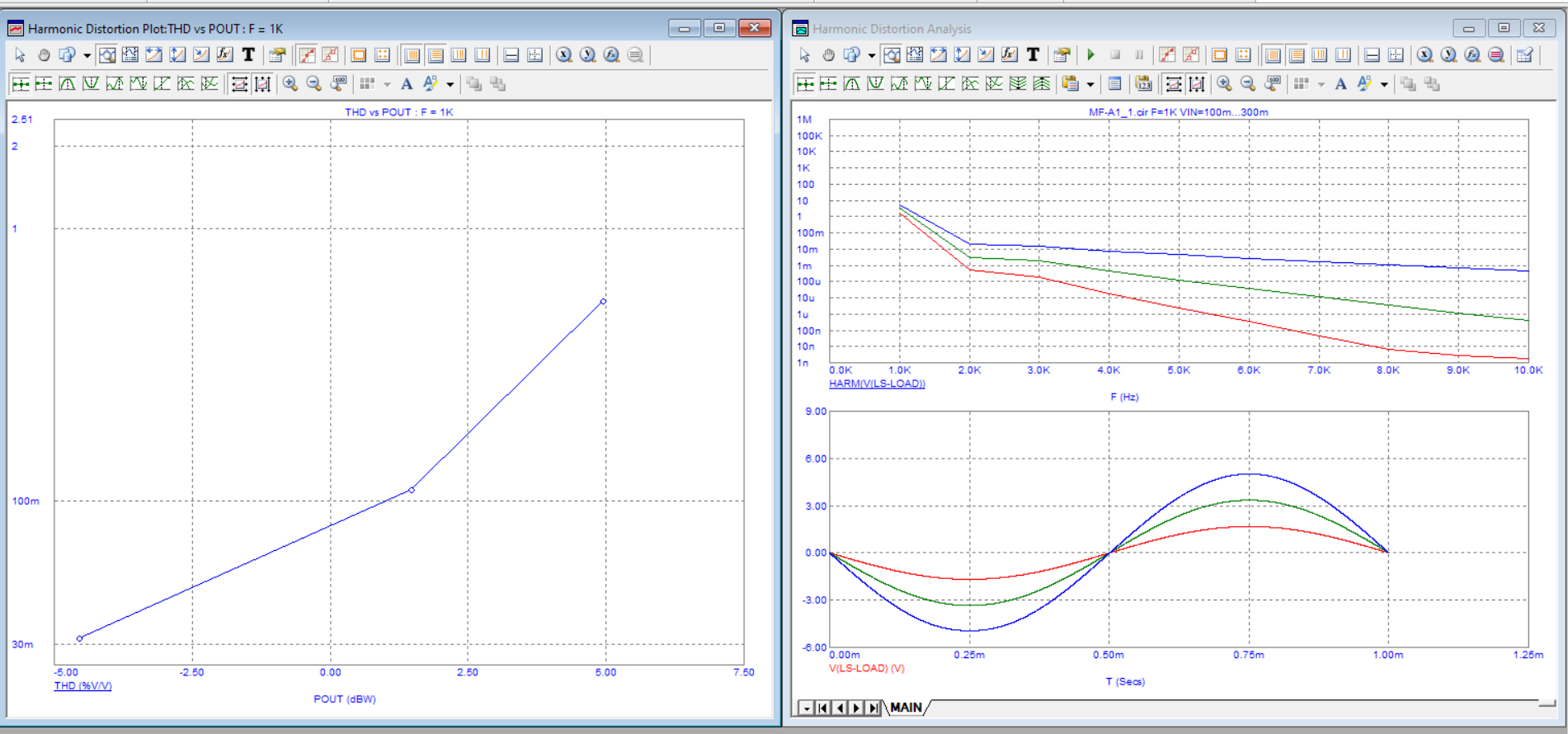Click the V(LS-LOAD) (V) curve label

coord(866,668)
